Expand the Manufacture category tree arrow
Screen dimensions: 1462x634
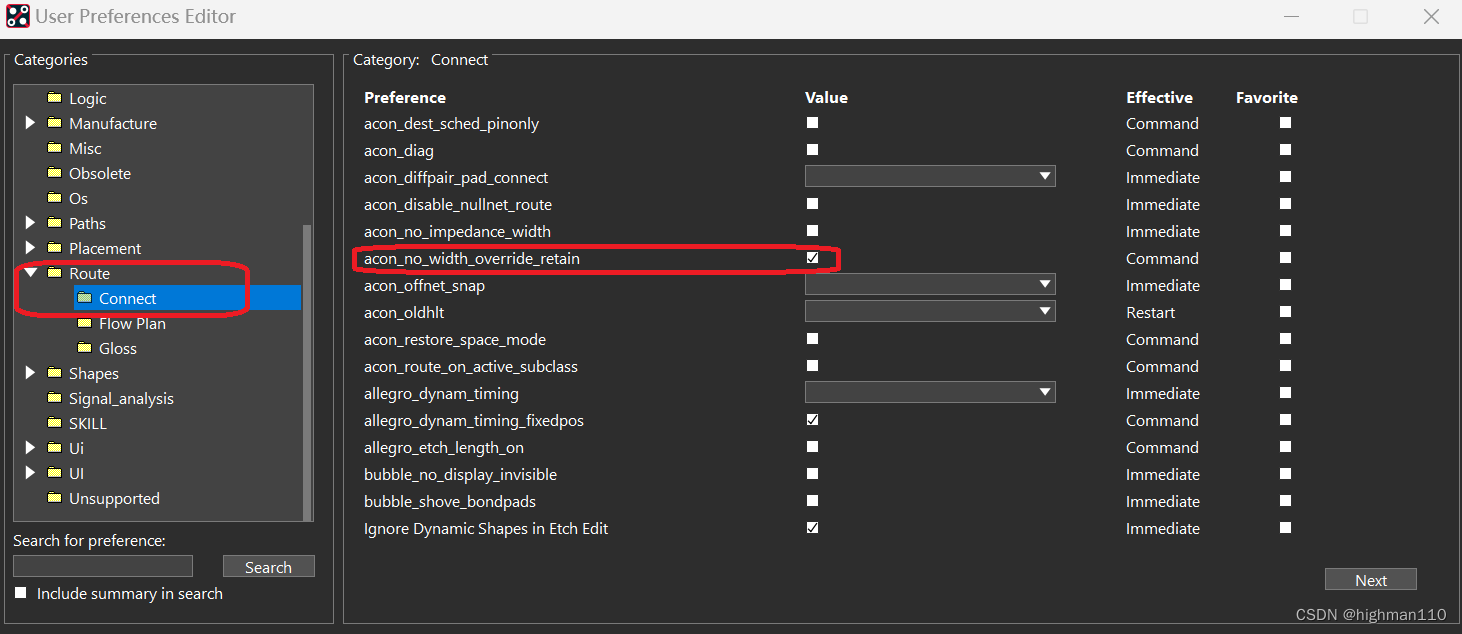[x=30, y=123]
